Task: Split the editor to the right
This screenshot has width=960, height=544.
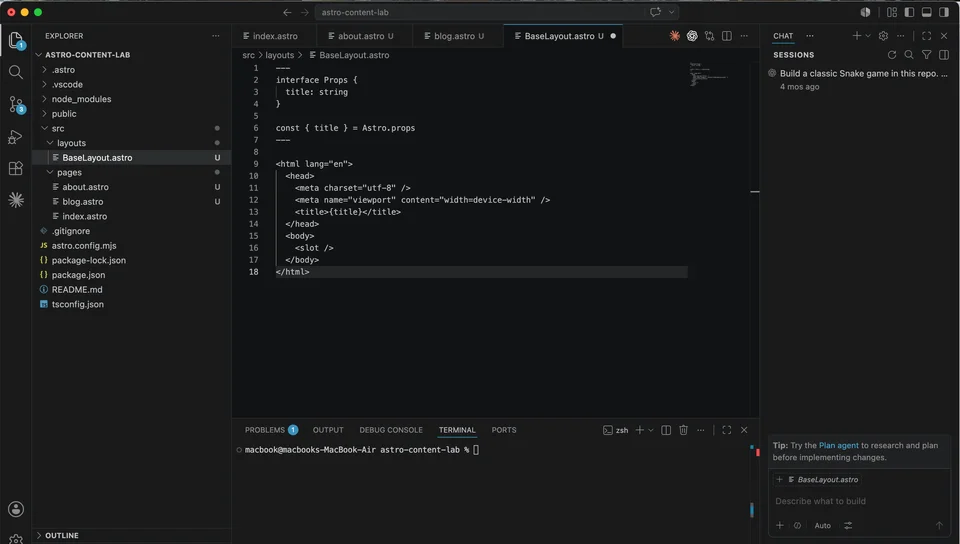Action: point(727,36)
